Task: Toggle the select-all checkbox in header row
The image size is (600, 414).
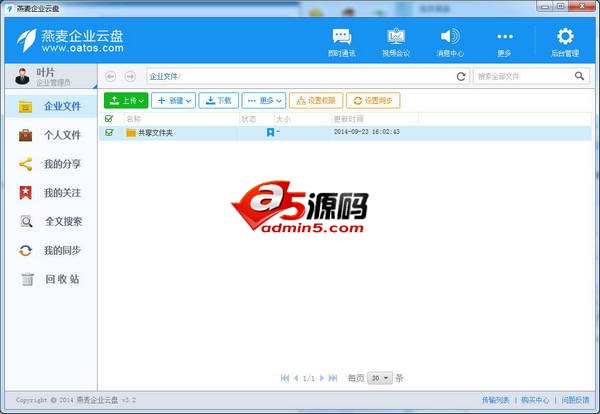Action: (x=109, y=119)
